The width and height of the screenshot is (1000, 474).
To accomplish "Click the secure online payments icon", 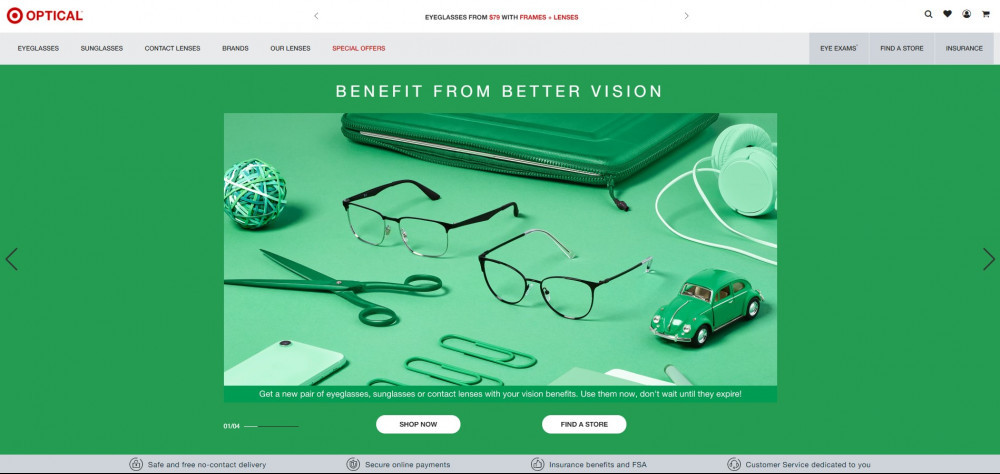I will click(353, 464).
